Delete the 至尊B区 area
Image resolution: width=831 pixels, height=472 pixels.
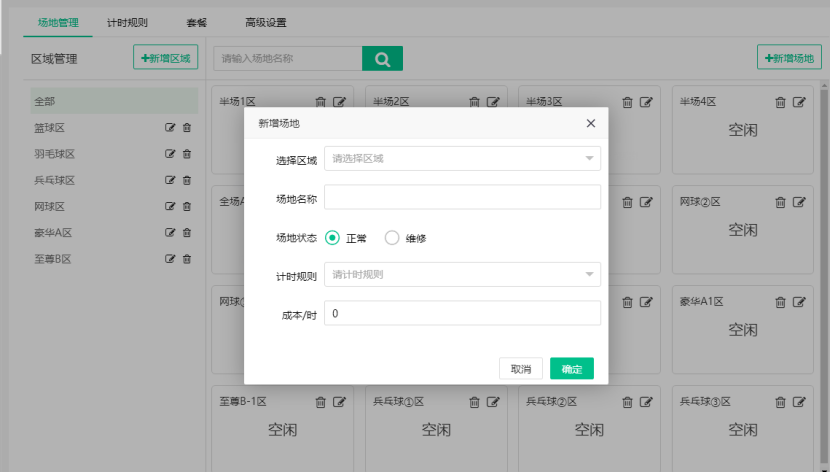[x=187, y=259]
